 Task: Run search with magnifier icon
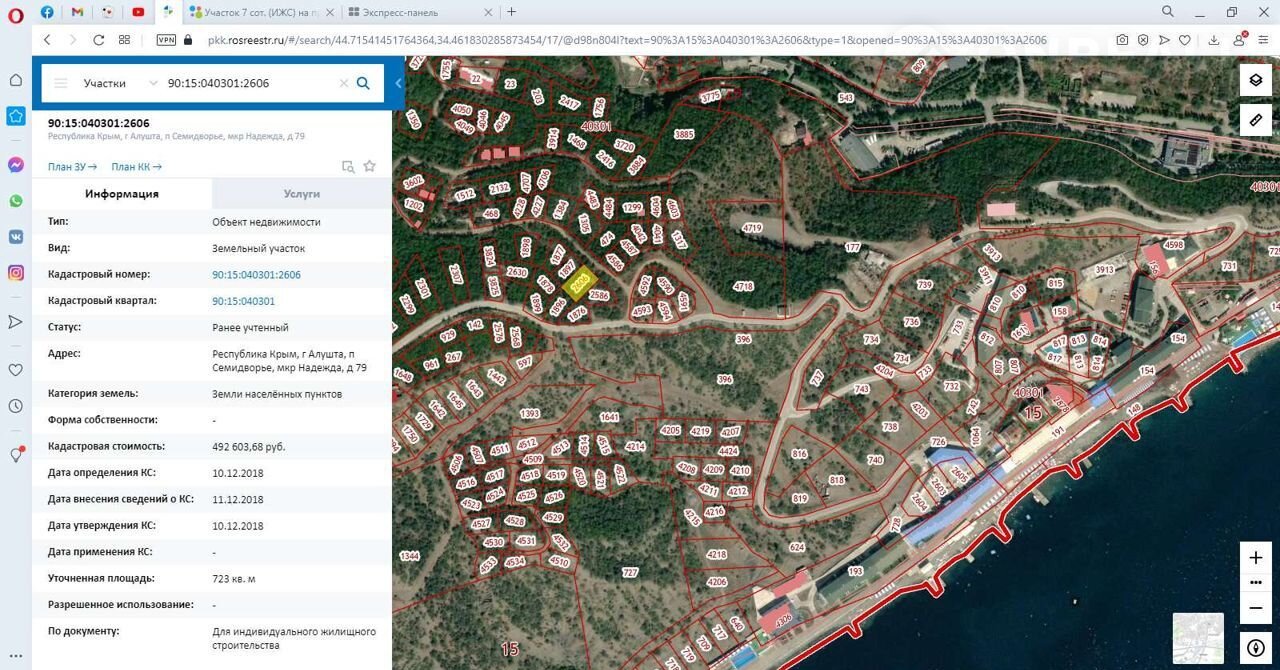[364, 83]
